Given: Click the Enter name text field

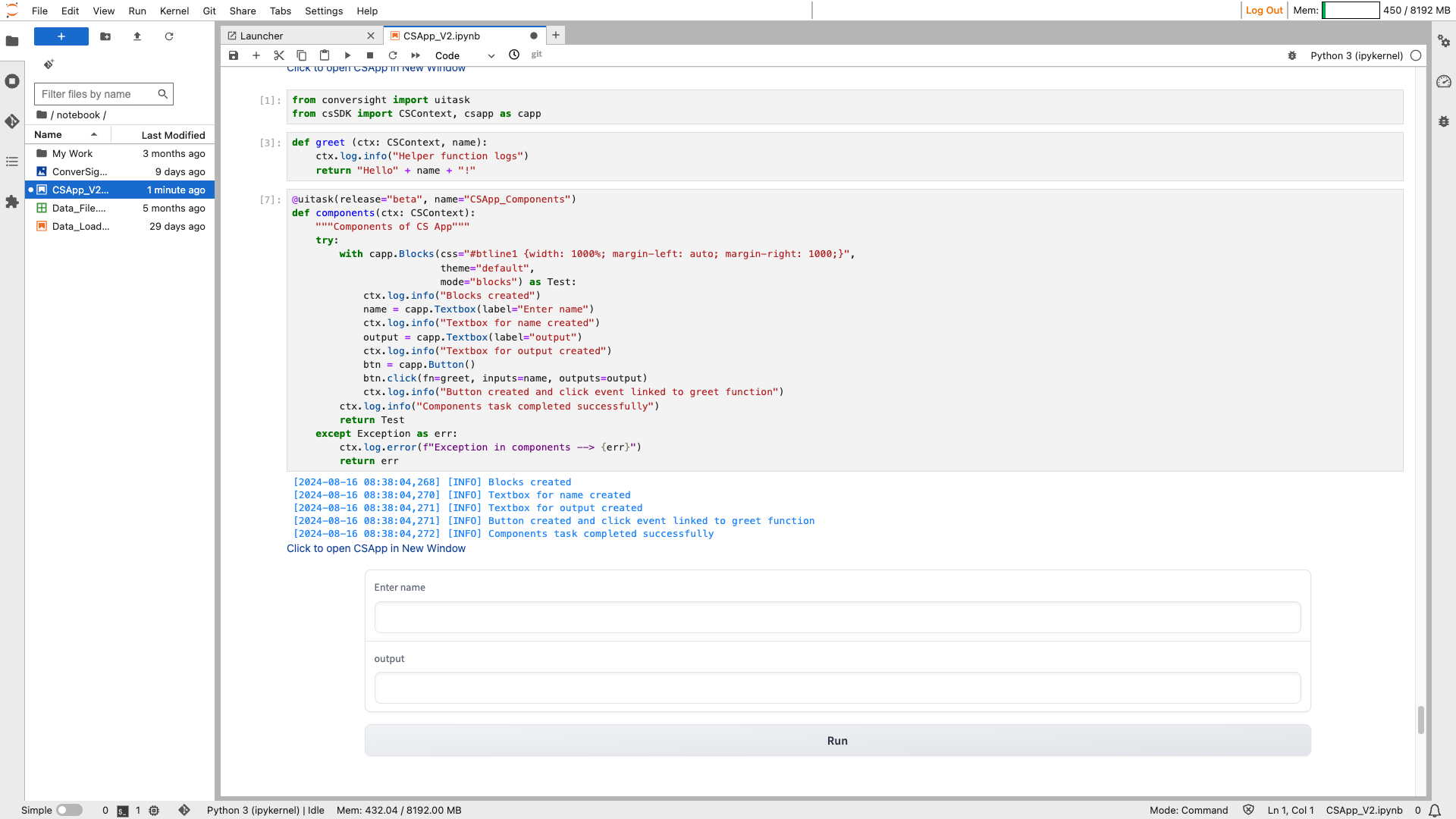Looking at the screenshot, I should (837, 617).
